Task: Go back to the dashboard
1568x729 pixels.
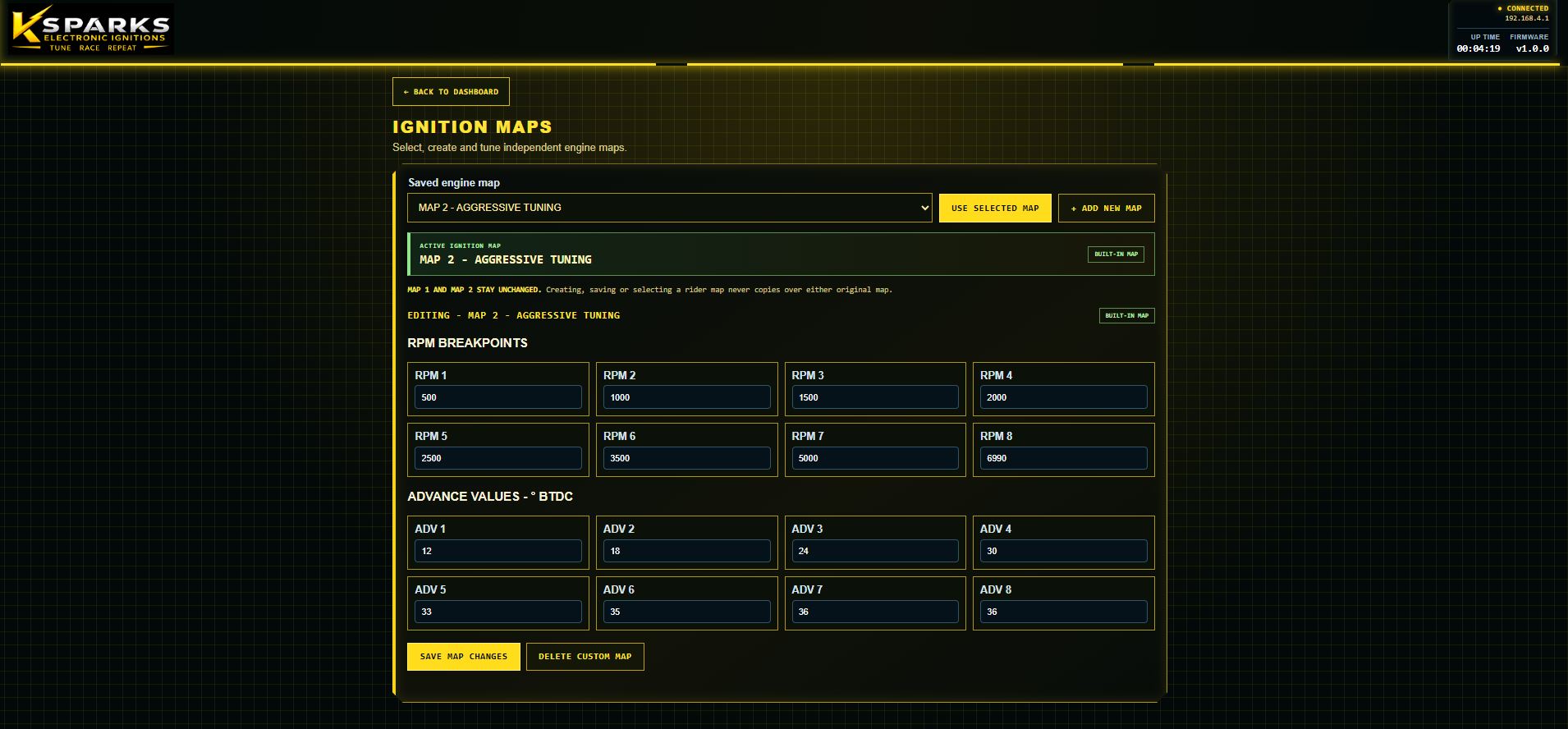Action: pos(451,92)
